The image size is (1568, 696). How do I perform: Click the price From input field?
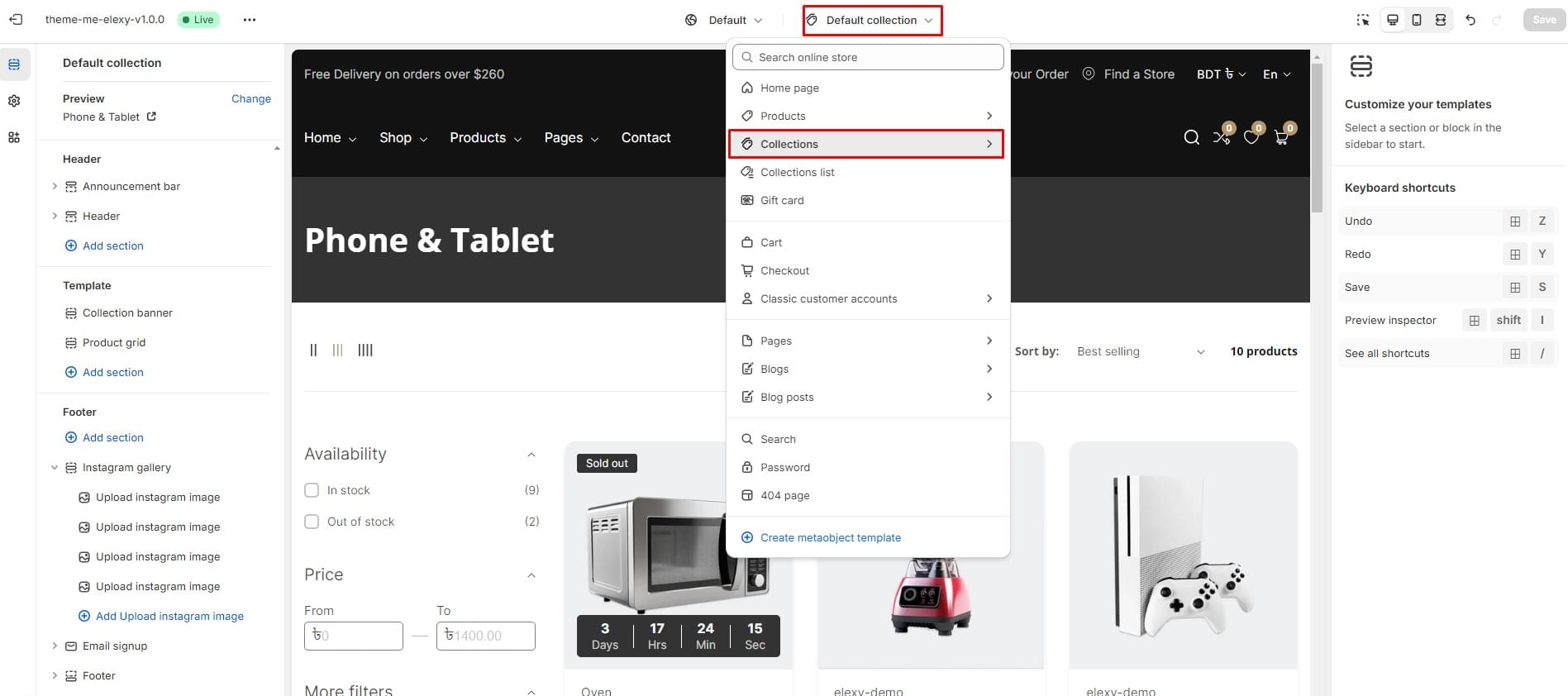[353, 636]
